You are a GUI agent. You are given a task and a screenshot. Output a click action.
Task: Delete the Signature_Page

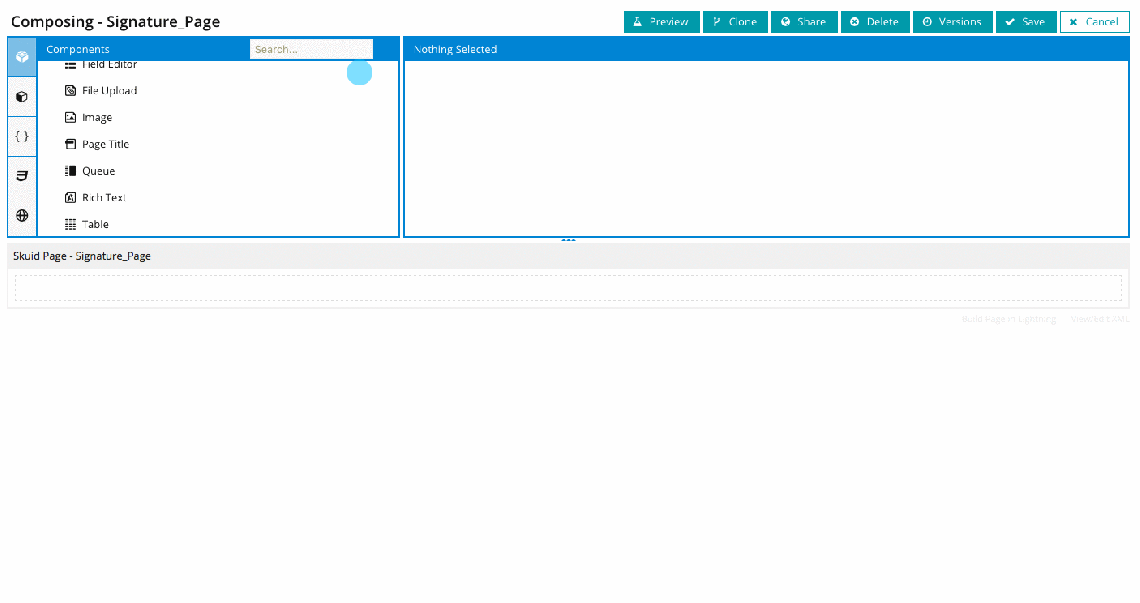point(875,21)
